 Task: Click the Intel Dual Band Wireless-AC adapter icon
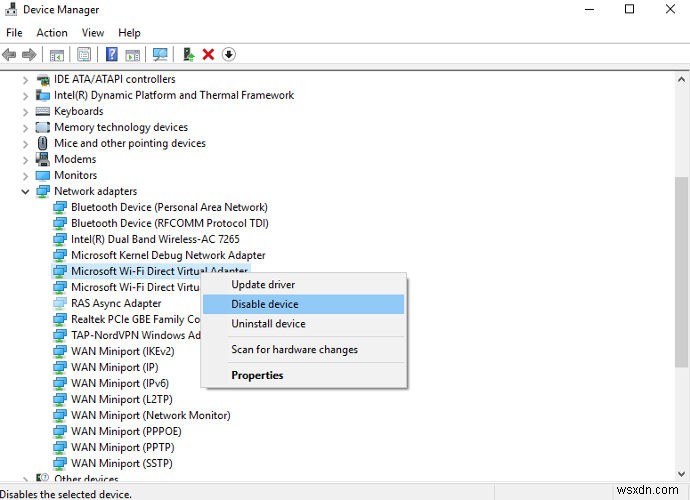click(x=60, y=239)
